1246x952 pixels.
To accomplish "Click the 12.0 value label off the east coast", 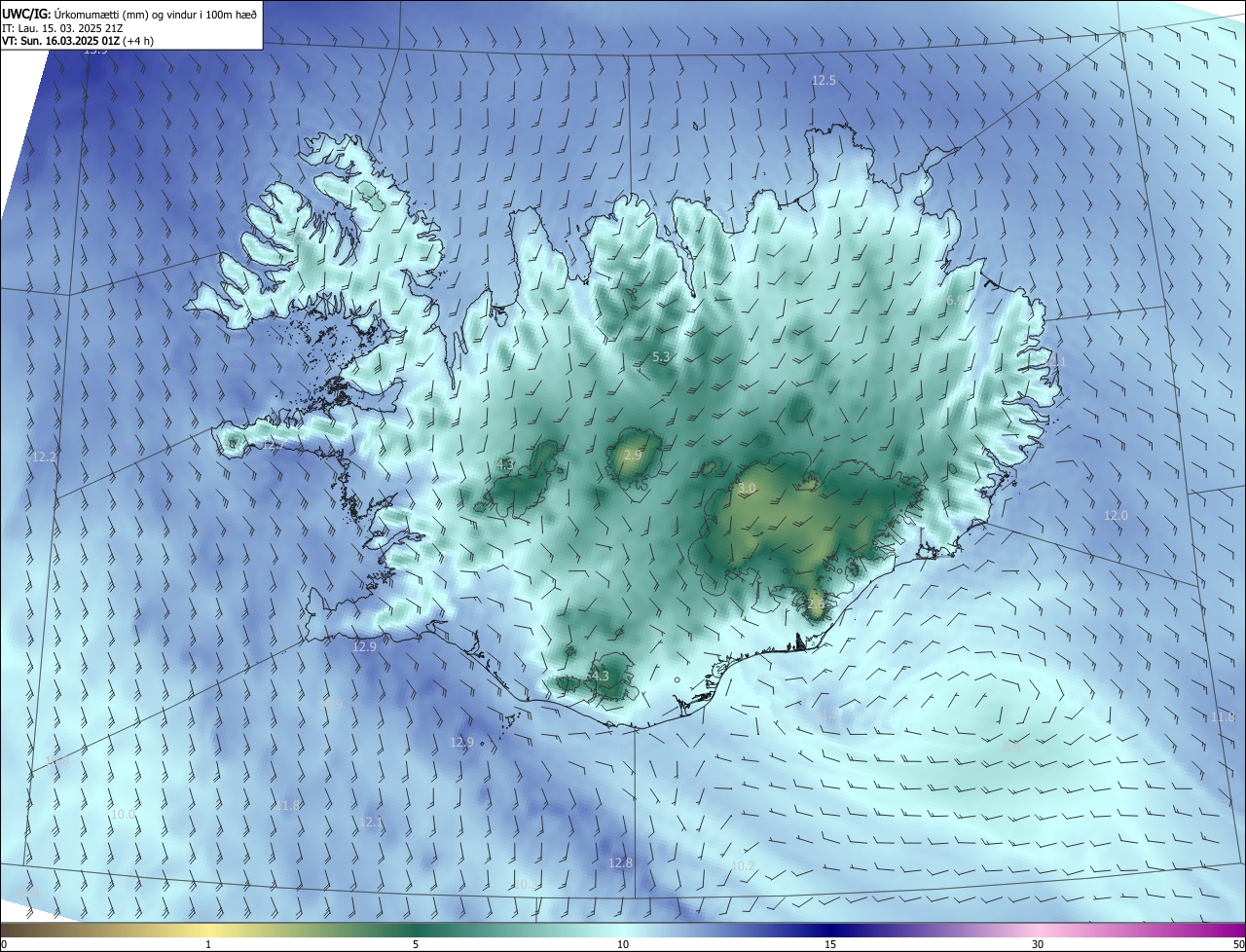I will point(1116,515).
